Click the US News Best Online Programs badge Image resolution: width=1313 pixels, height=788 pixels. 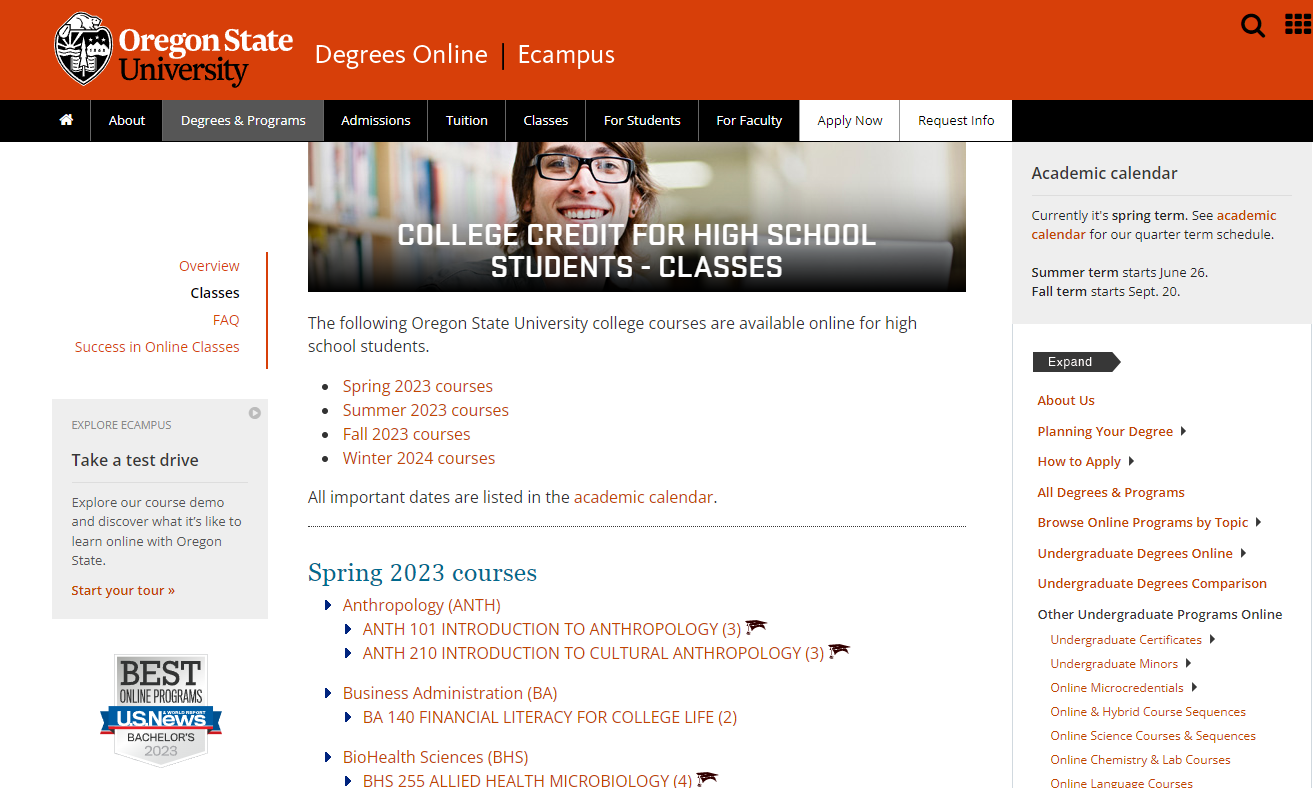coord(160,710)
